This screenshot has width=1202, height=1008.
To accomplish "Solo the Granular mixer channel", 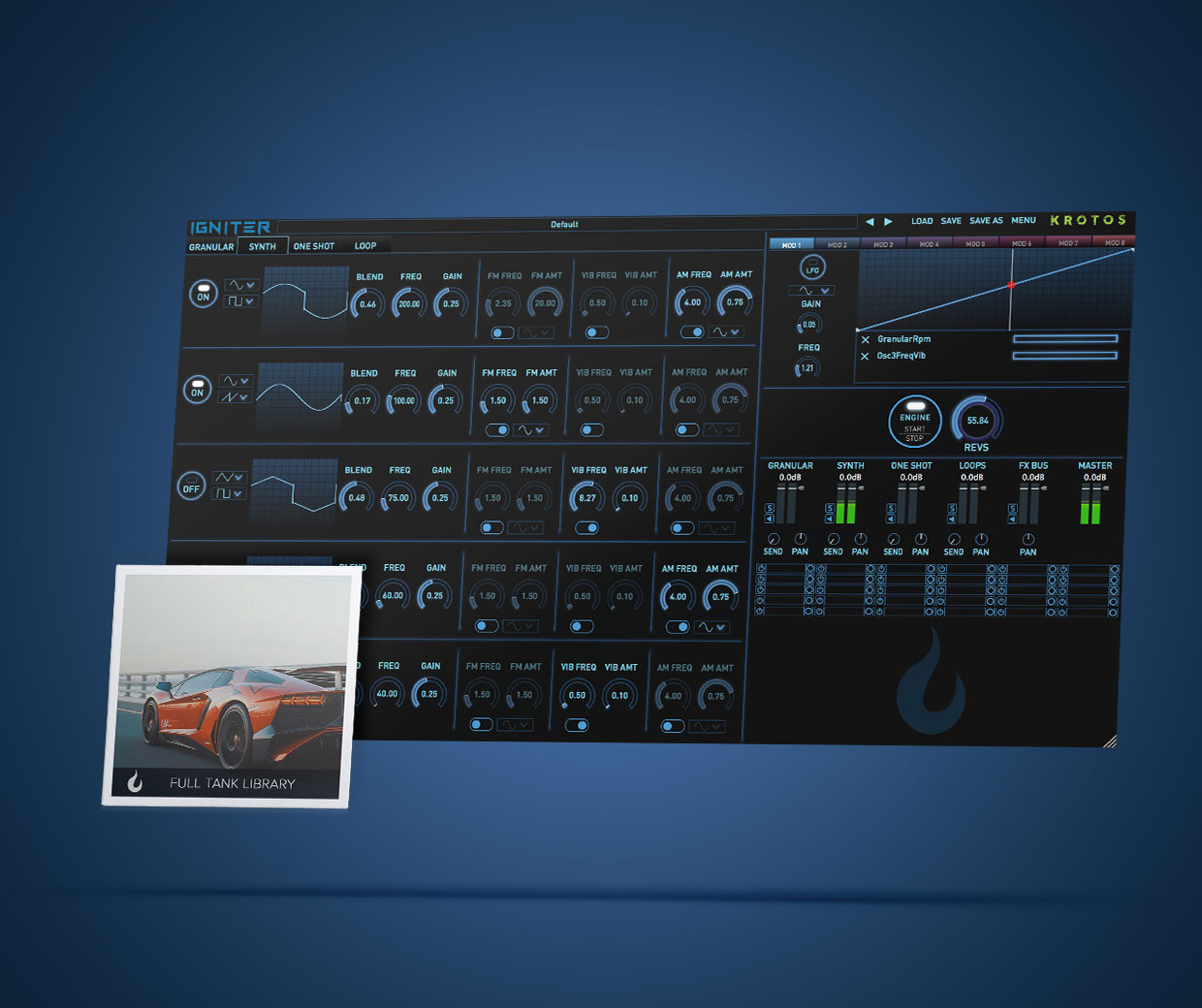I will click(x=770, y=508).
